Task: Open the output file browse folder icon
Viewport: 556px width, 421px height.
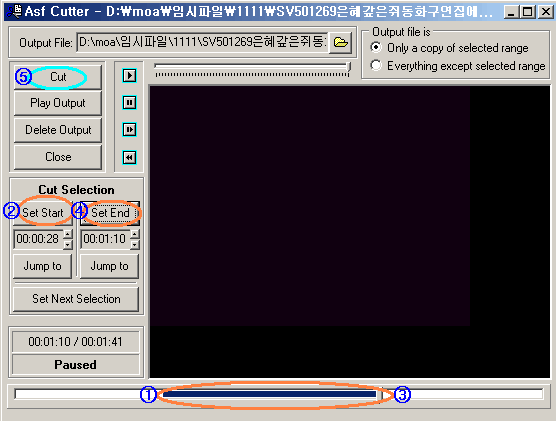Action: point(340,43)
